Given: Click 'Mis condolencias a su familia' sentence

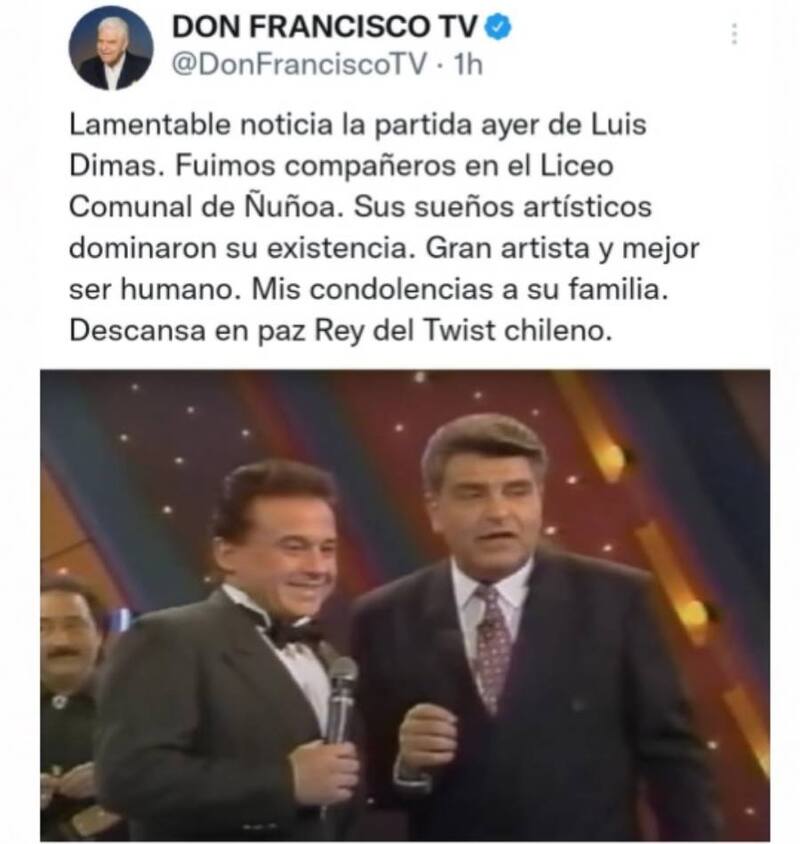Looking at the screenshot, I should click(x=460, y=289).
